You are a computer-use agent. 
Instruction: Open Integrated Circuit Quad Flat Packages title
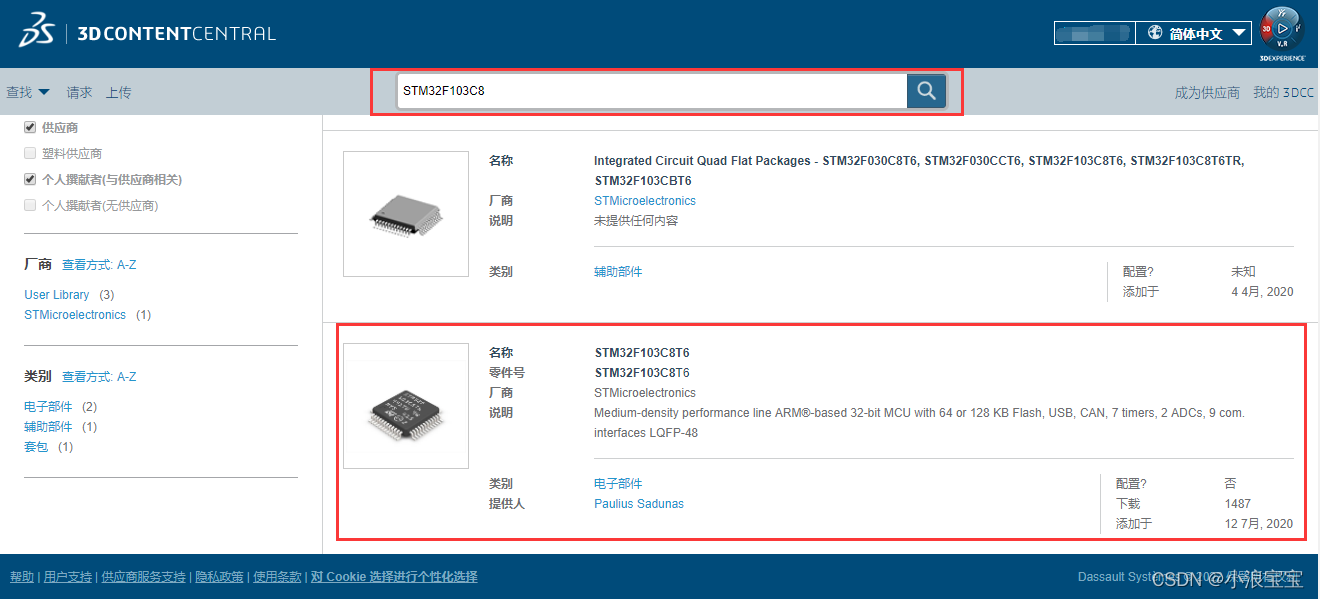(919, 171)
